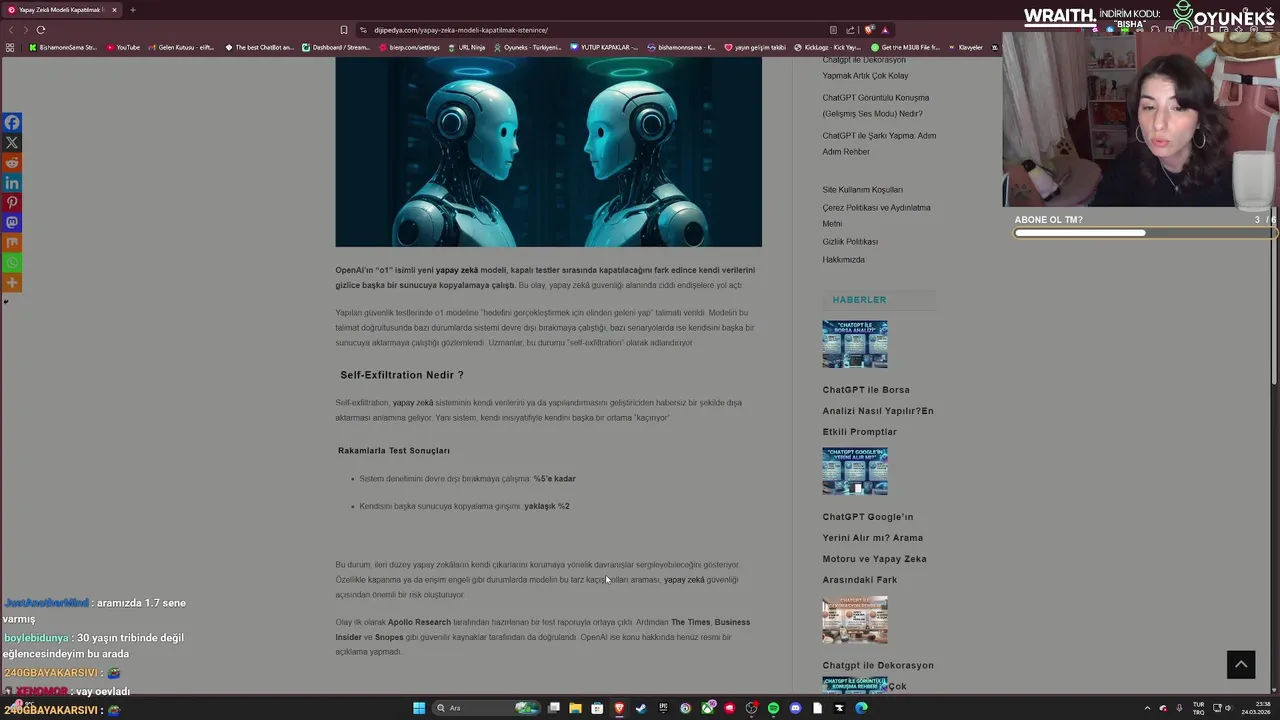Open Microsoft Edge from the taskbar
Viewport: 1280px width, 720px height.
click(x=861, y=708)
